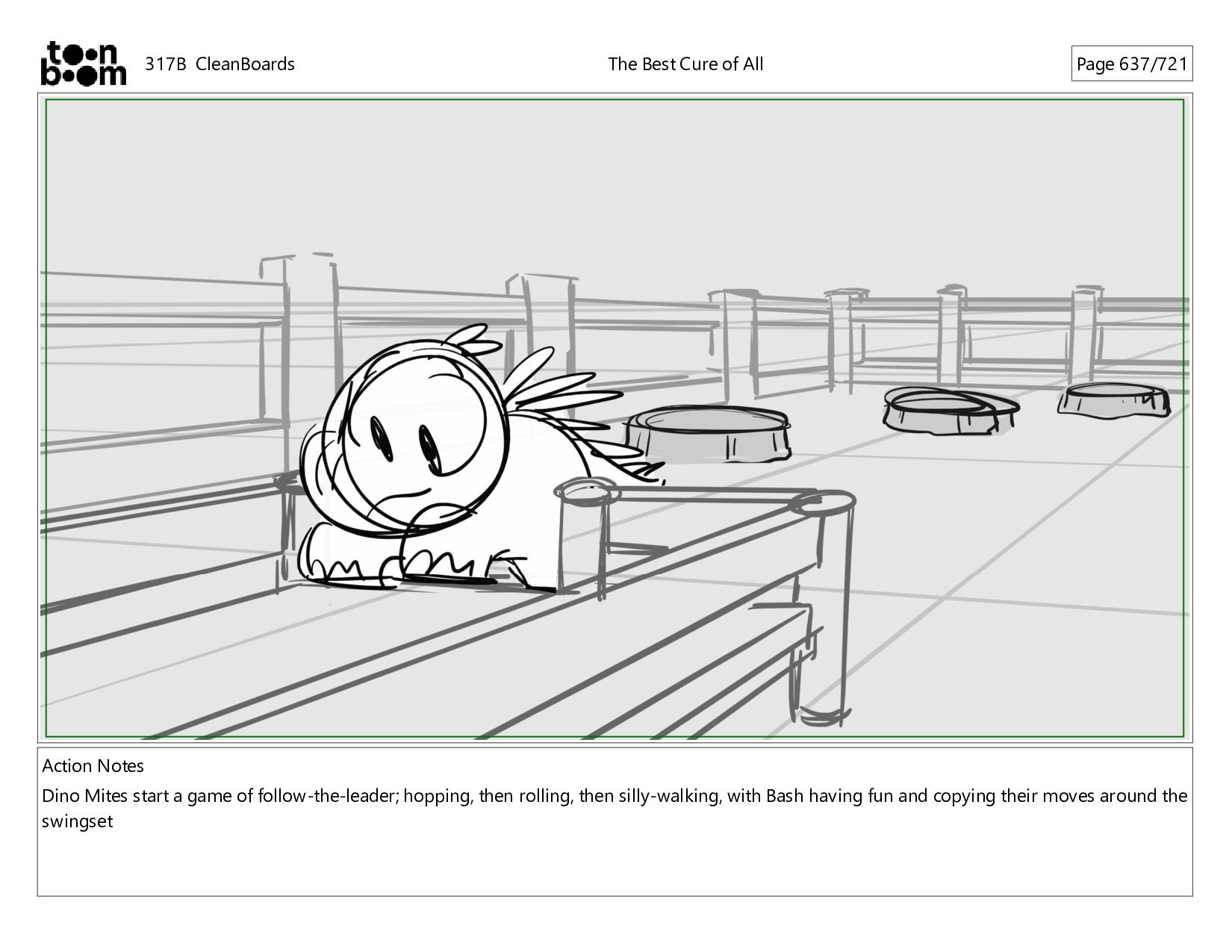Click the Toon Boom logo
The height and width of the screenshot is (952, 1232).
click(x=83, y=63)
